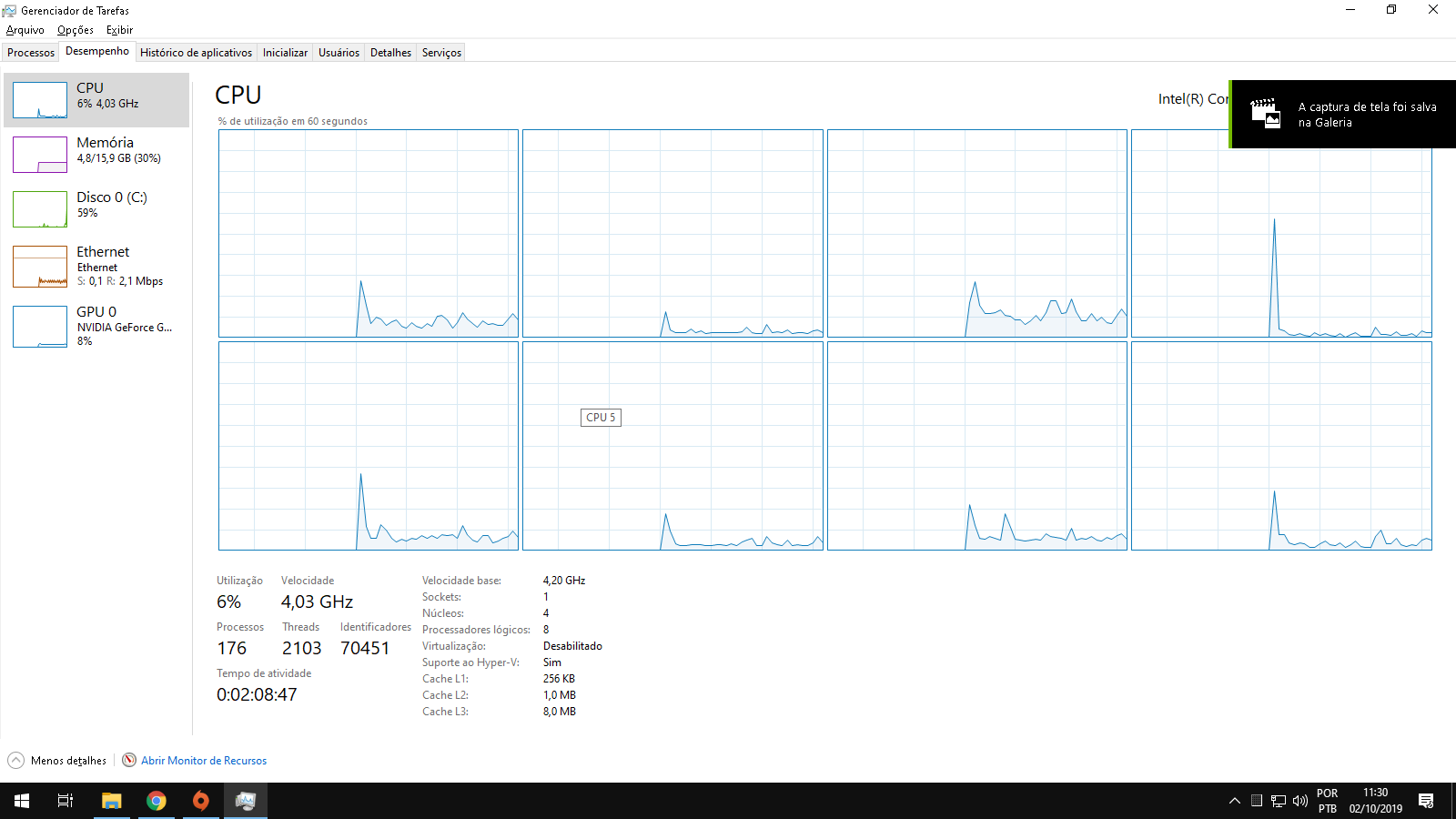Click the Virtualização Desabilitado value
Screen dimensions: 1456x819
[x=572, y=646]
